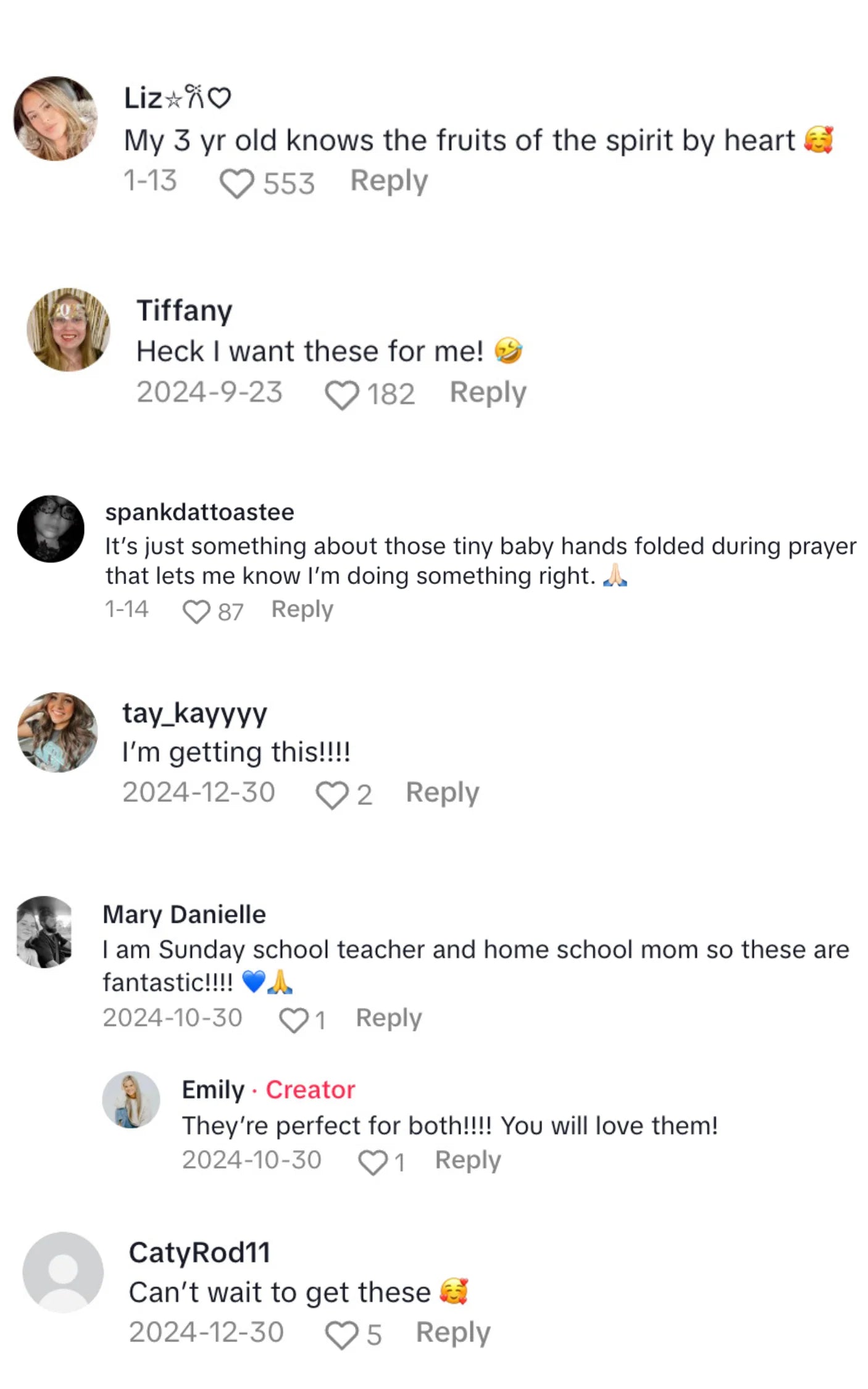Reply to CatyRod11's comment
868x1389 pixels.
[453, 1332]
